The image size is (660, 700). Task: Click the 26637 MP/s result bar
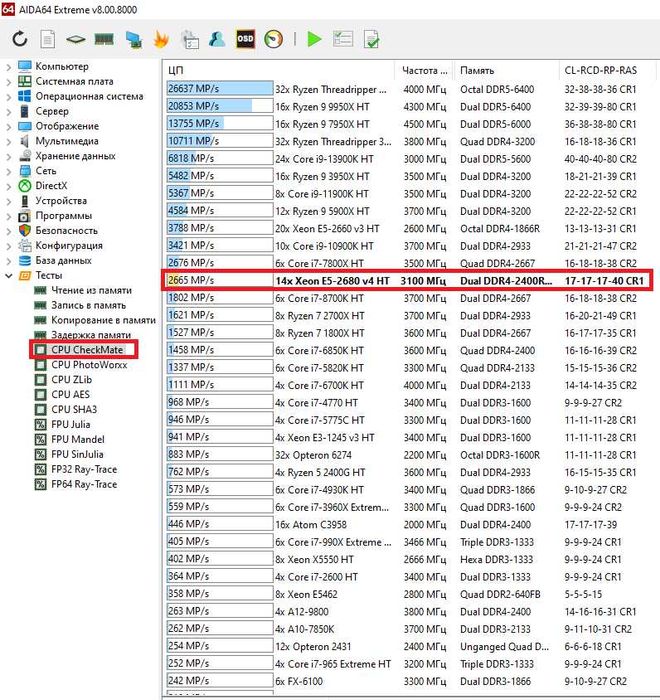(220, 89)
